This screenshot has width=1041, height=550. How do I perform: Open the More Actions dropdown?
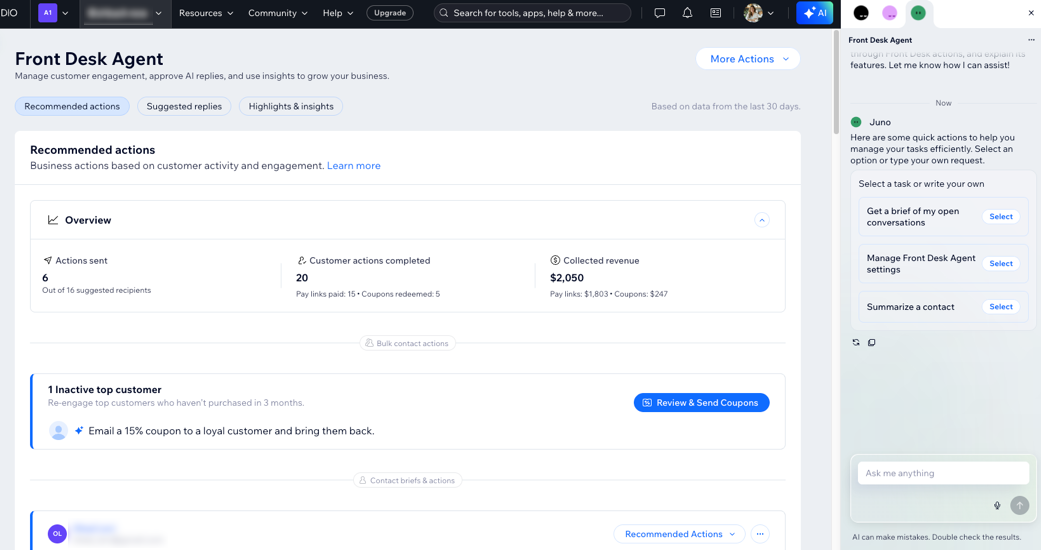coord(748,58)
